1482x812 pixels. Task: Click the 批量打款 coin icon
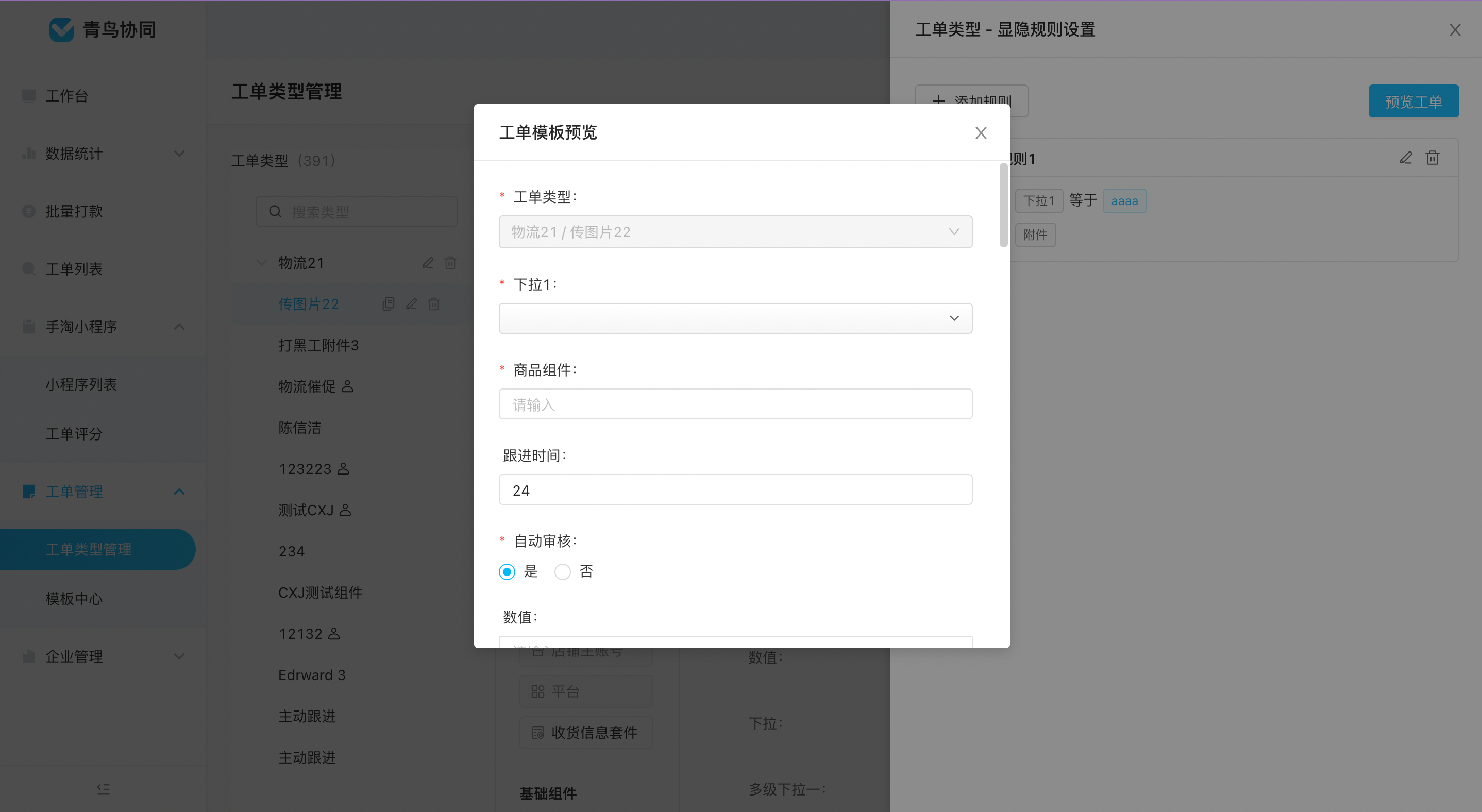coord(28,211)
